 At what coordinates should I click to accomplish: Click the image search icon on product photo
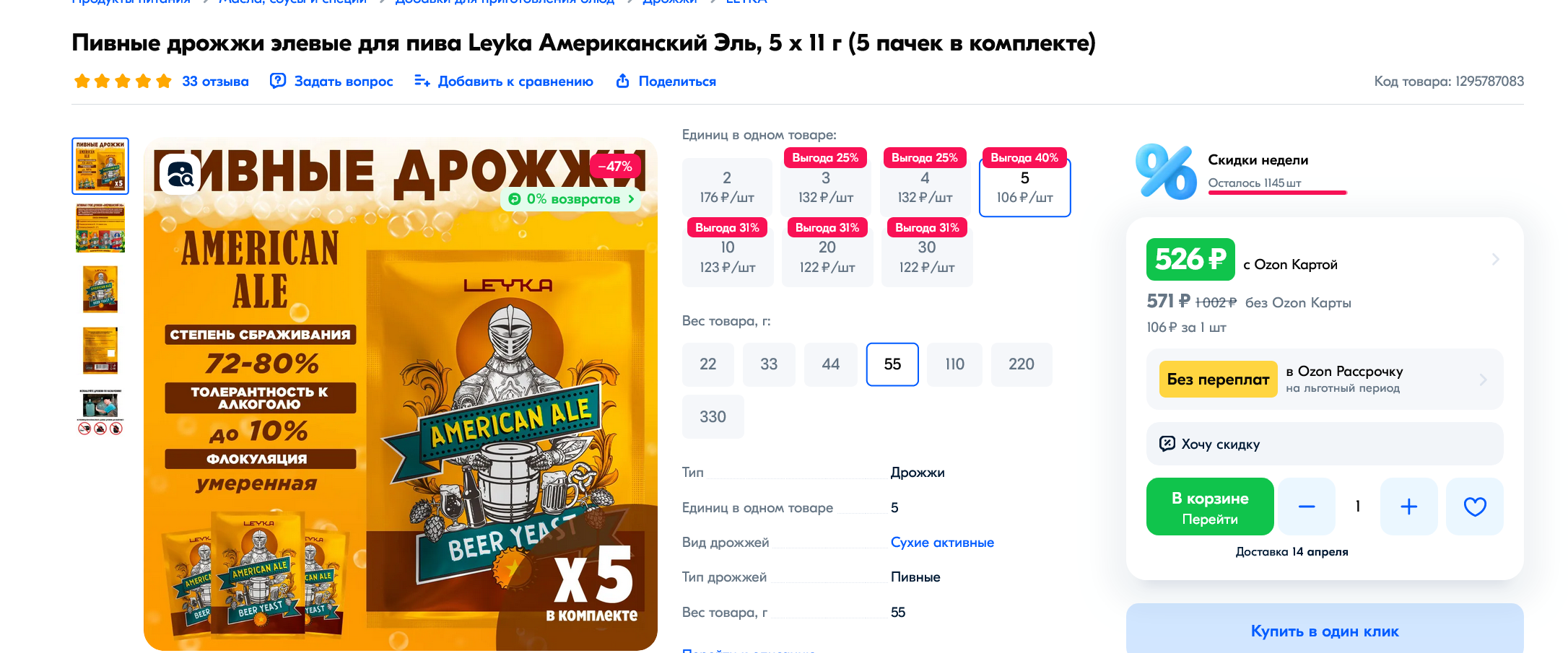[180, 174]
